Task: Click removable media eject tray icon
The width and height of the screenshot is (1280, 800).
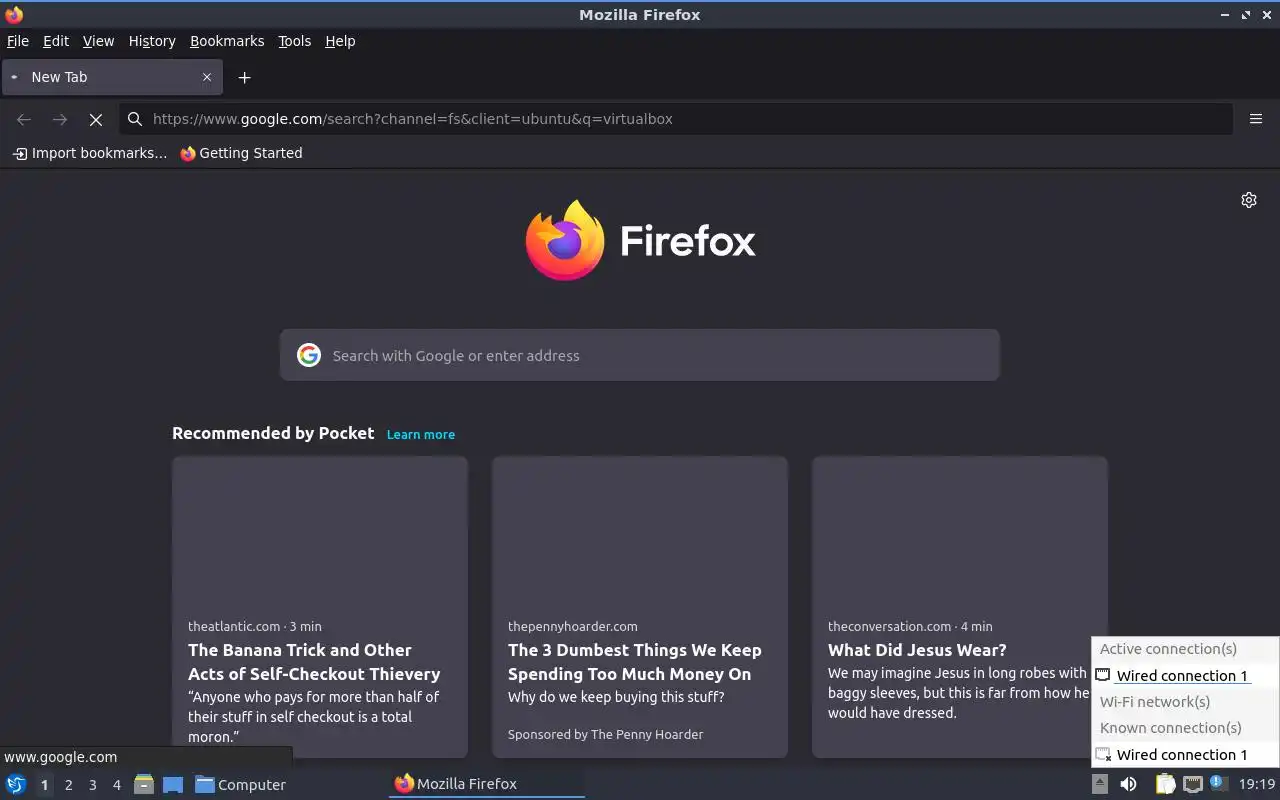Action: [x=1100, y=784]
